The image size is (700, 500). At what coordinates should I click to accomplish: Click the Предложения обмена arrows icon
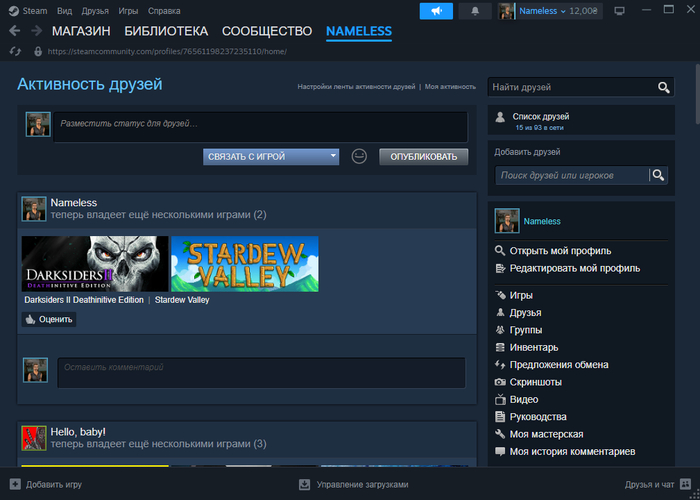(x=500, y=365)
